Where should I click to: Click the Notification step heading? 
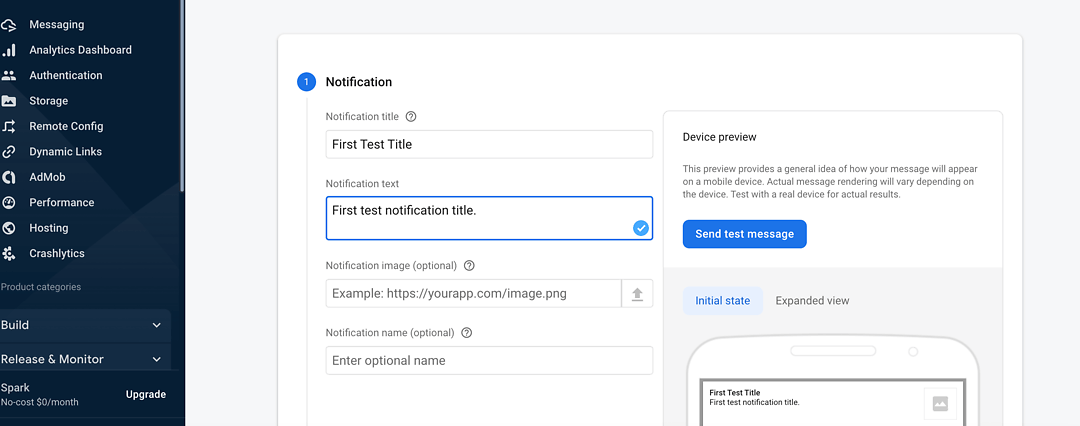[x=359, y=82]
